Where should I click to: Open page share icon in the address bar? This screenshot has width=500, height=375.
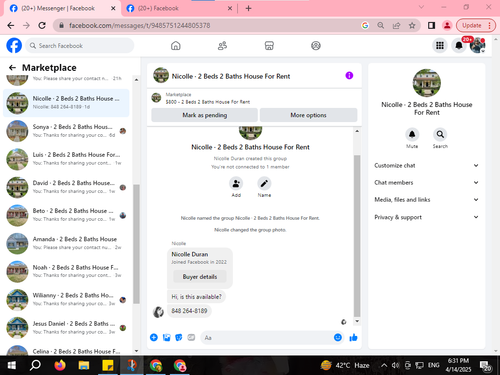396,25
